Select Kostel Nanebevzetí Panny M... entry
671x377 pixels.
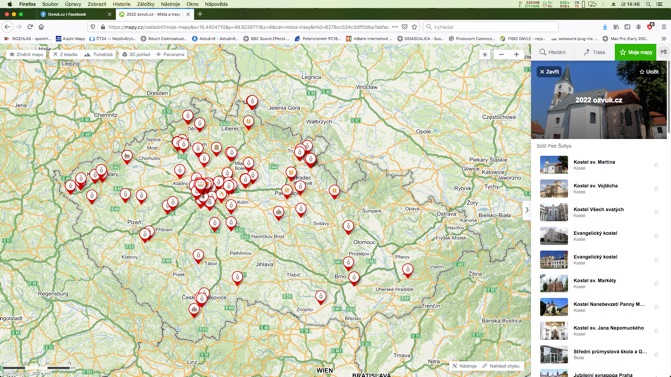pyautogui.click(x=599, y=307)
